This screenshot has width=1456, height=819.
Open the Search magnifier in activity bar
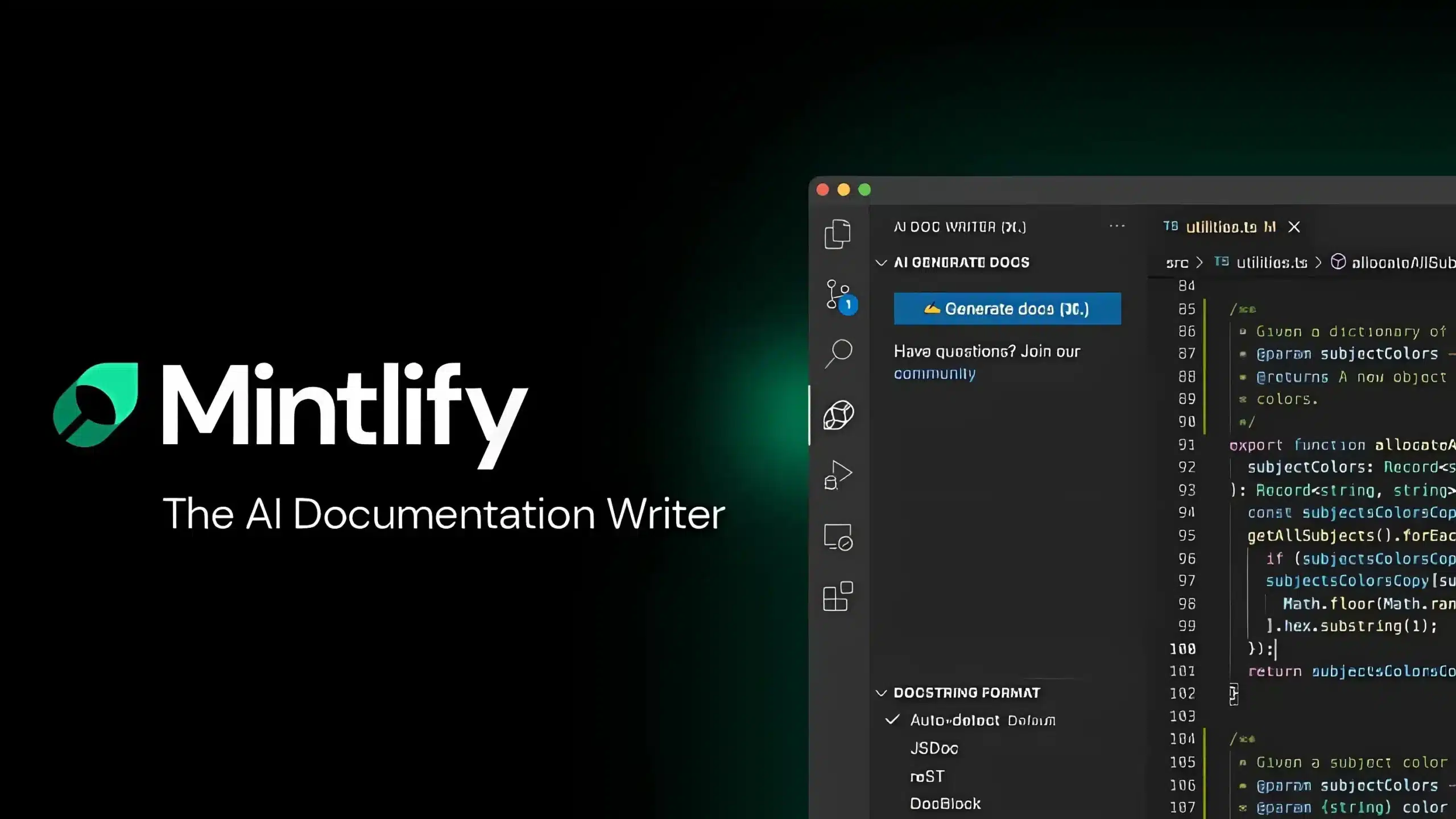tap(838, 354)
